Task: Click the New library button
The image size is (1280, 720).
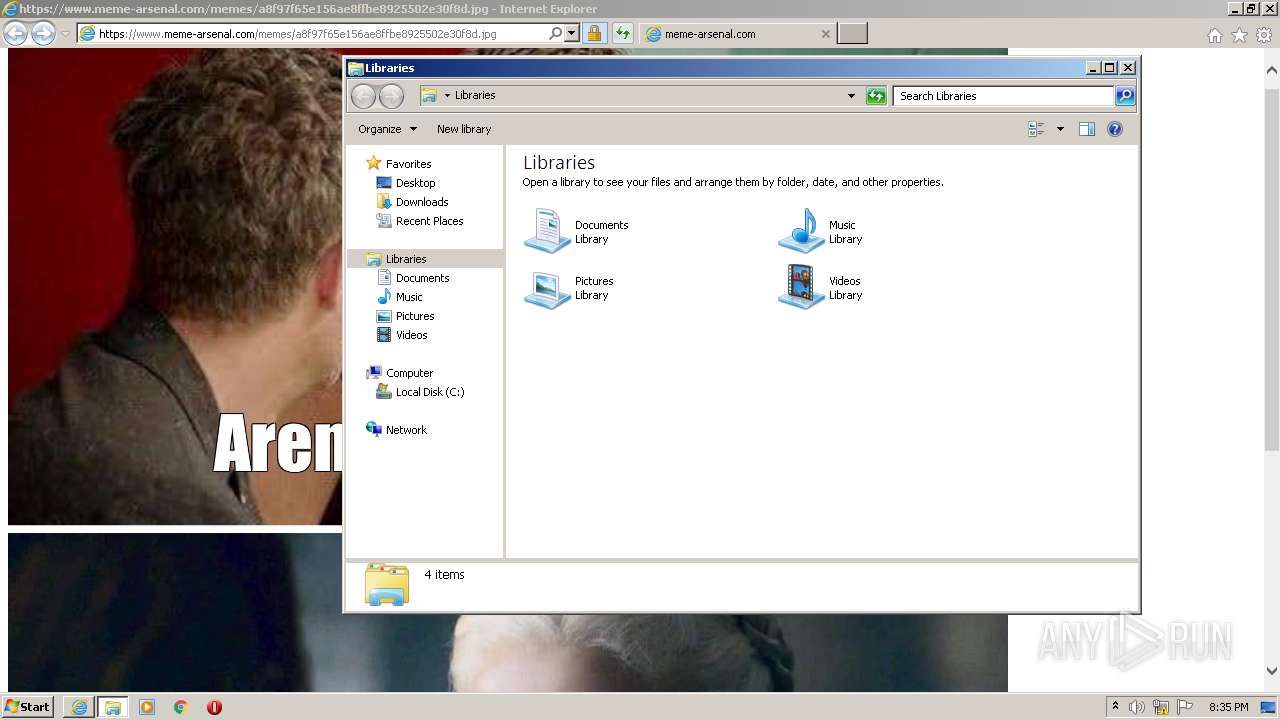Action: pyautogui.click(x=464, y=129)
